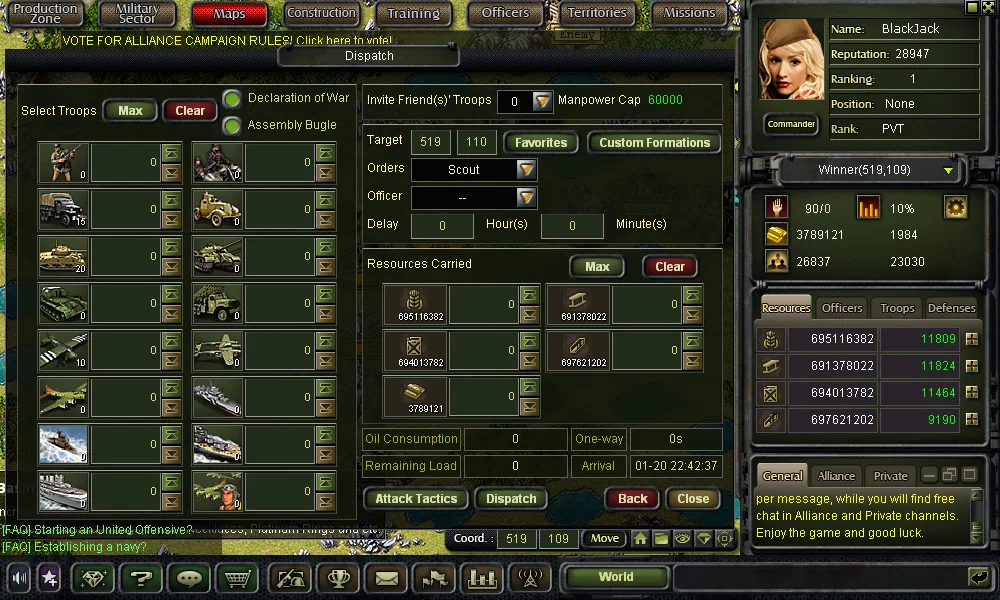Open the Construction tab
This screenshot has width=1000, height=600.
coord(321,13)
